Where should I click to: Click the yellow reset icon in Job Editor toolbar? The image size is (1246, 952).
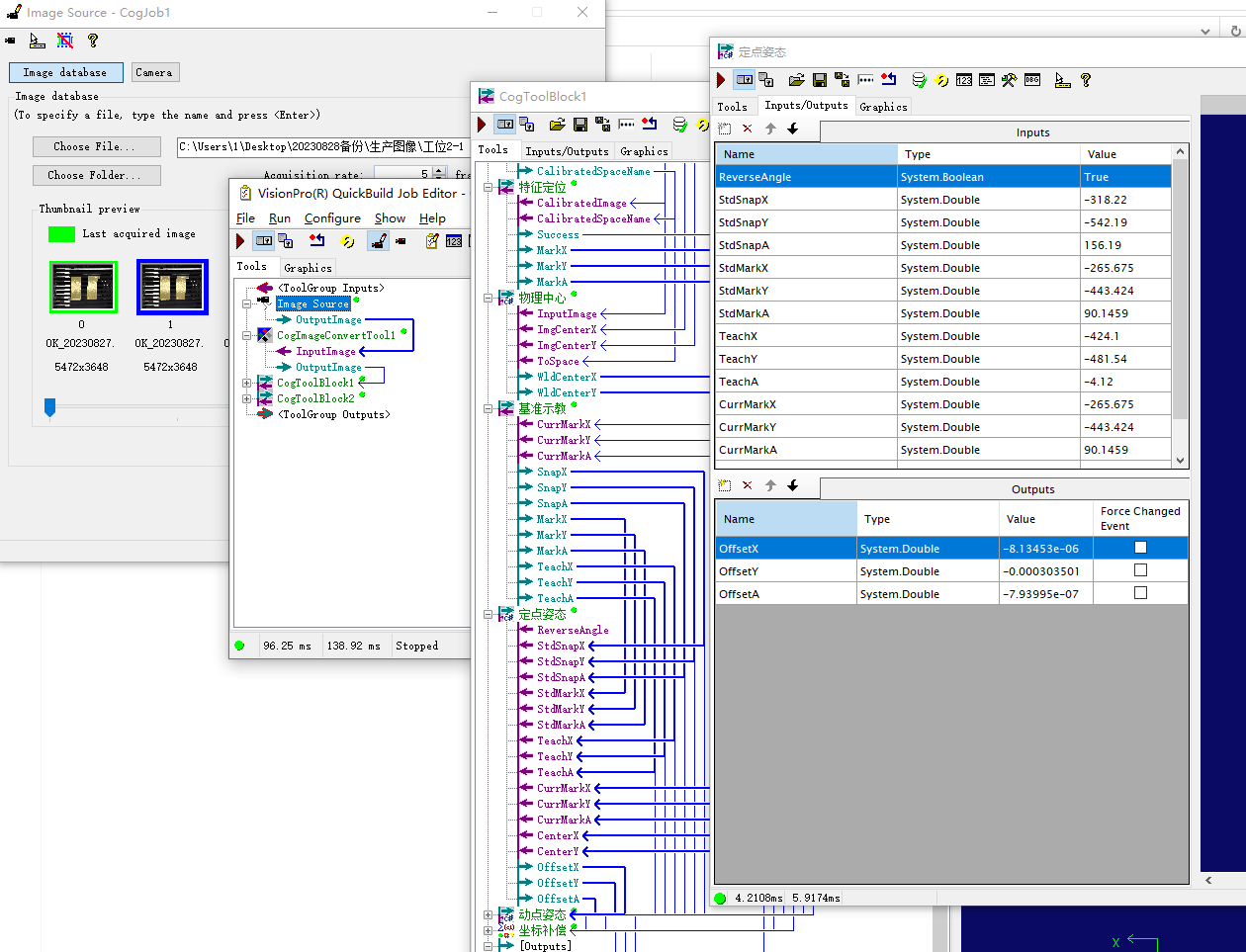coord(347,241)
